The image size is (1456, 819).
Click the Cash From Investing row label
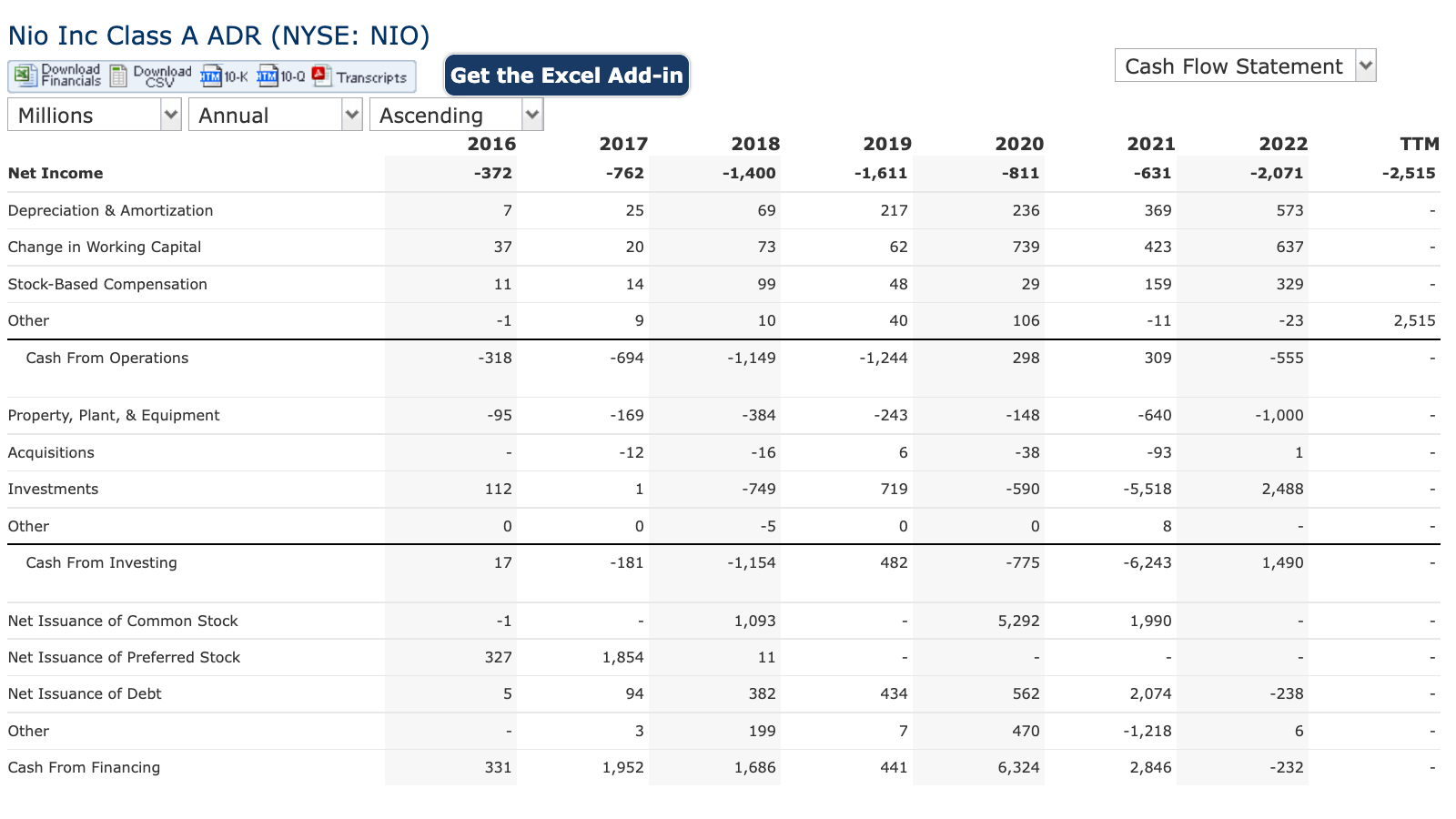coord(102,562)
